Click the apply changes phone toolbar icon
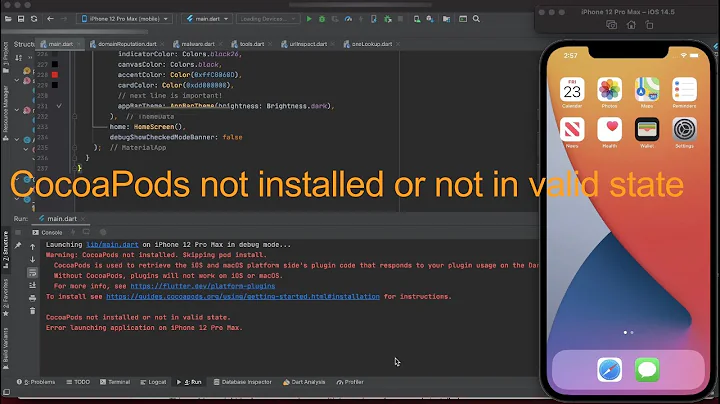The height and width of the screenshot is (404, 720). 374,19
